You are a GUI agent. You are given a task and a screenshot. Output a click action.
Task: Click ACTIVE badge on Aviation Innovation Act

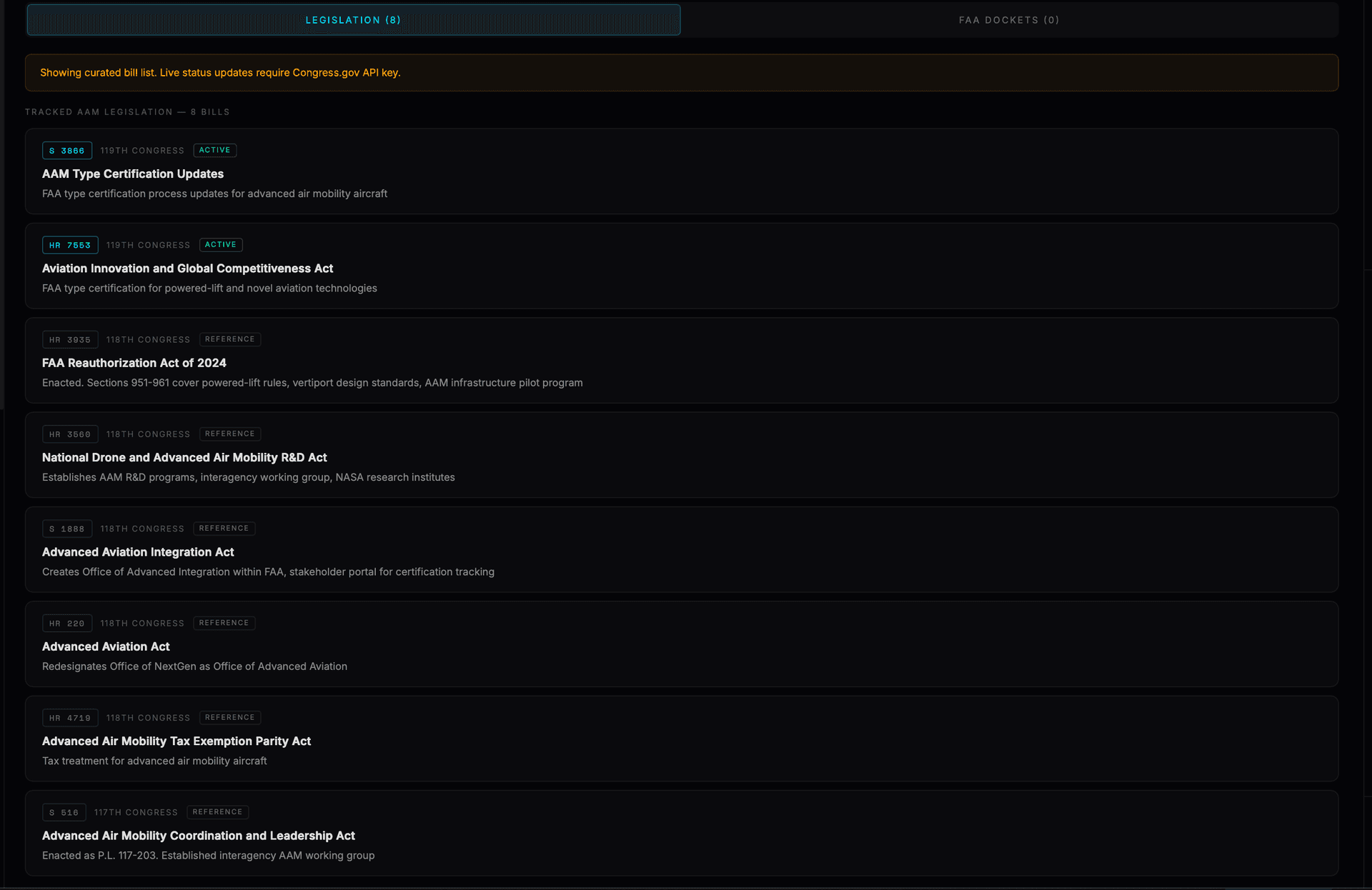tap(220, 244)
